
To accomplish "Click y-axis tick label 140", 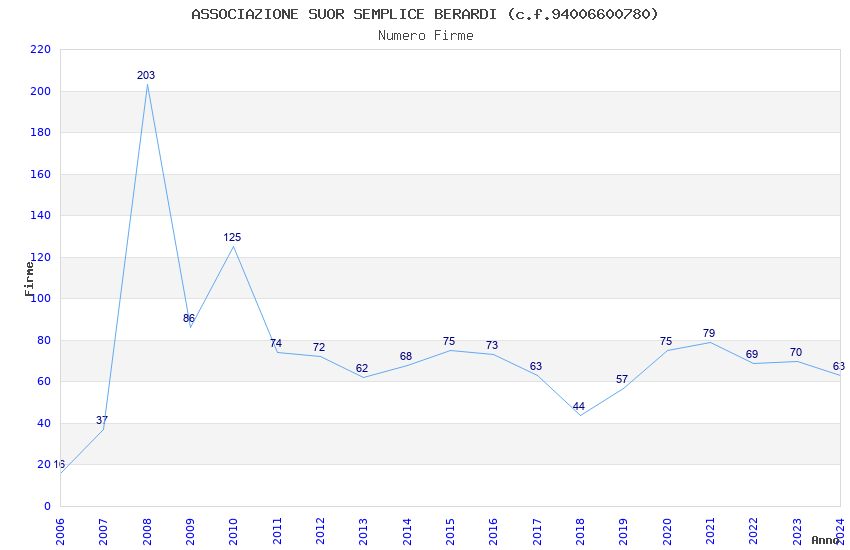I will tap(41, 215).
